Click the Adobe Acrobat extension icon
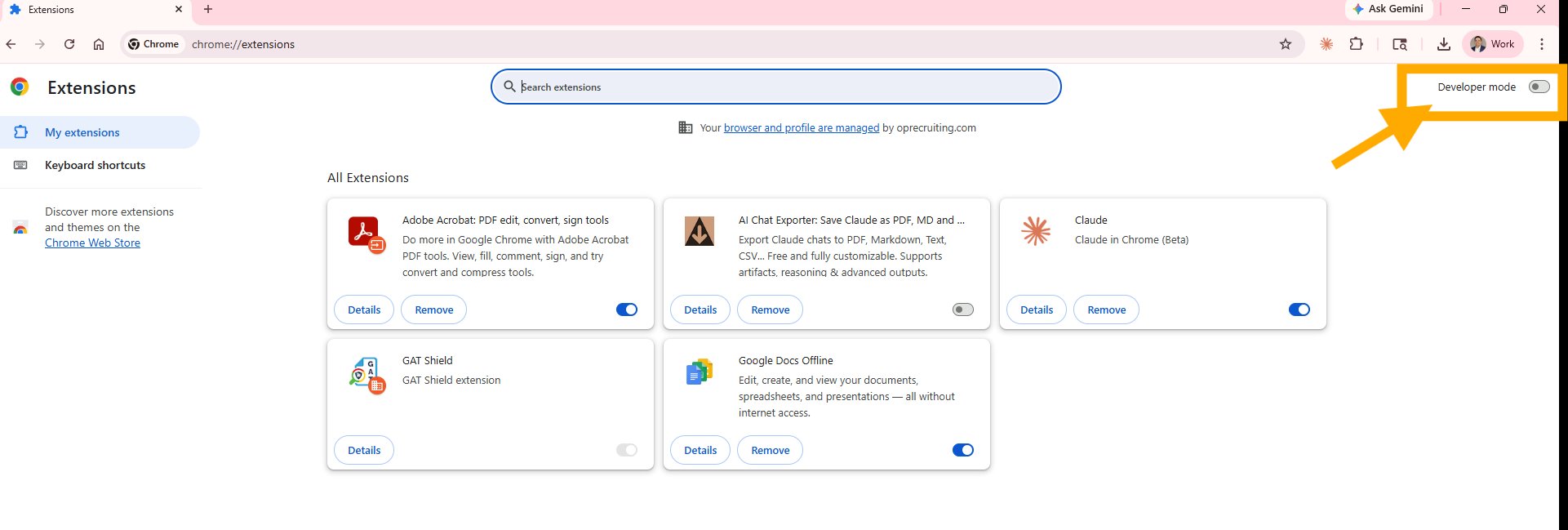This screenshot has width=1568, height=530. (x=365, y=234)
